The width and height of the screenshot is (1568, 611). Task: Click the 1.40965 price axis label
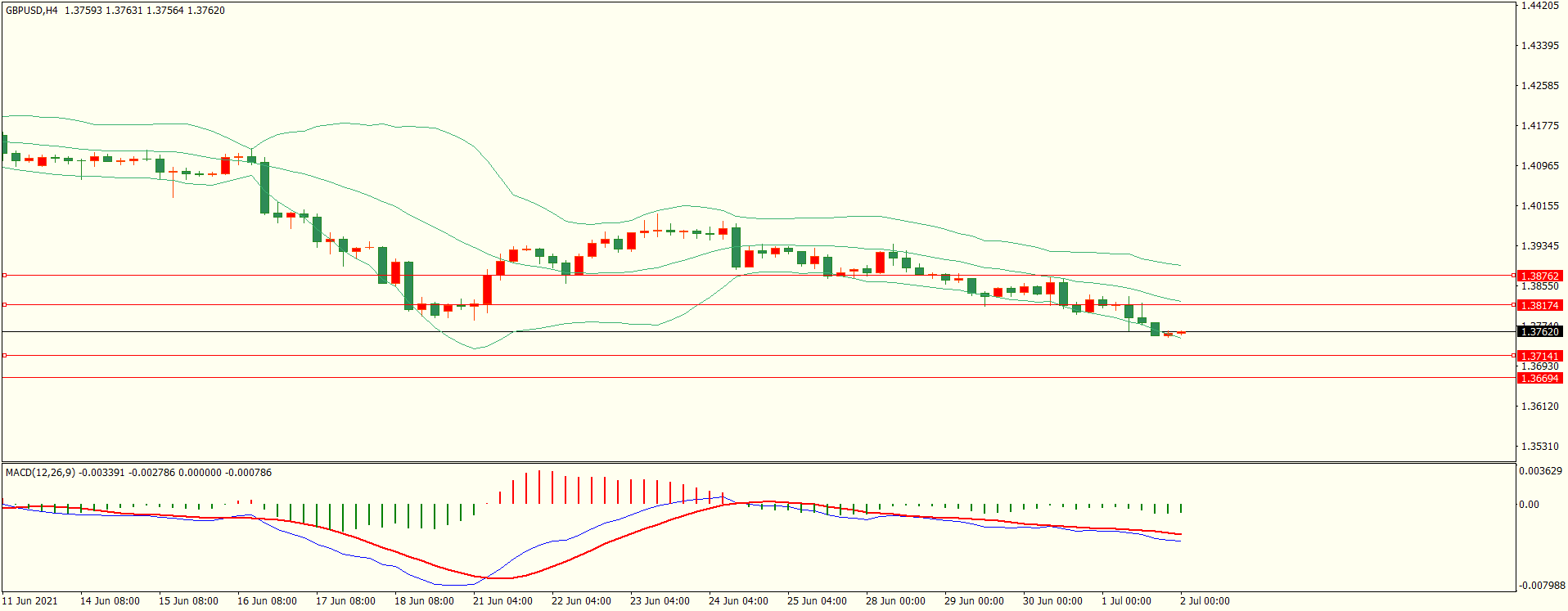pos(1540,166)
